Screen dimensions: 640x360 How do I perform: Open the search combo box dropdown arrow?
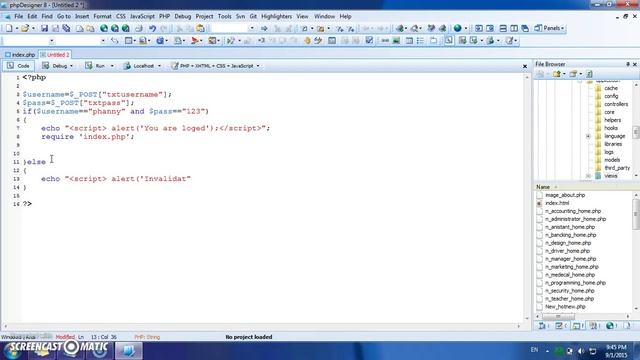(251, 28)
